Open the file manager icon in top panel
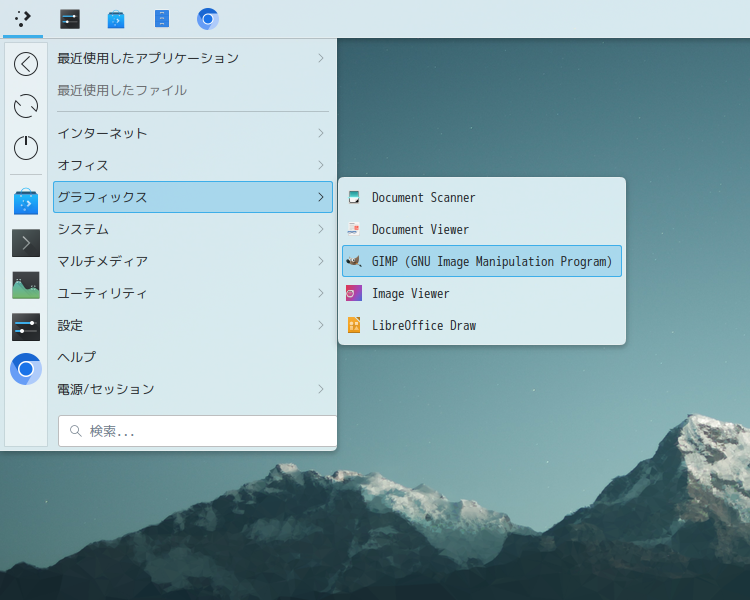The height and width of the screenshot is (600, 750). pyautogui.click(x=162, y=19)
